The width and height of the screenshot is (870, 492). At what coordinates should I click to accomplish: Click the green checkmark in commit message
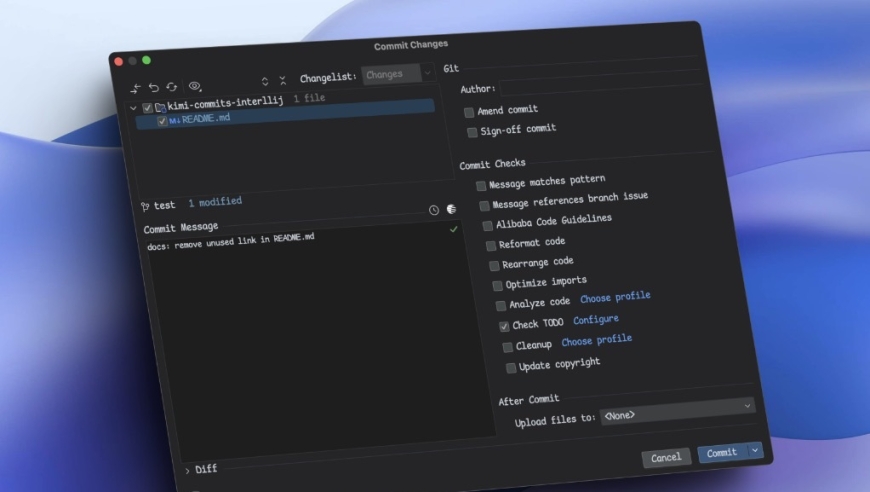[454, 229]
